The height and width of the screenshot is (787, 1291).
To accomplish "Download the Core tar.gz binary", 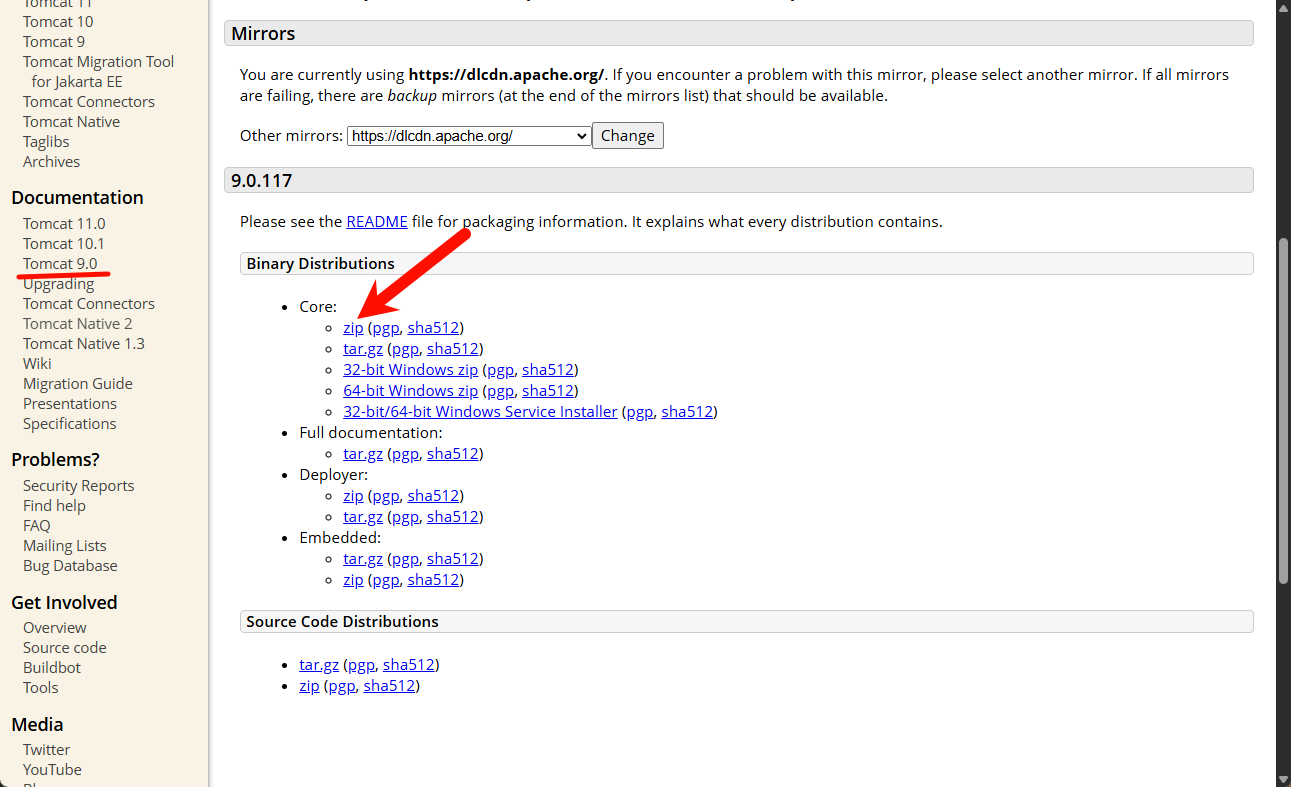I will click(363, 349).
